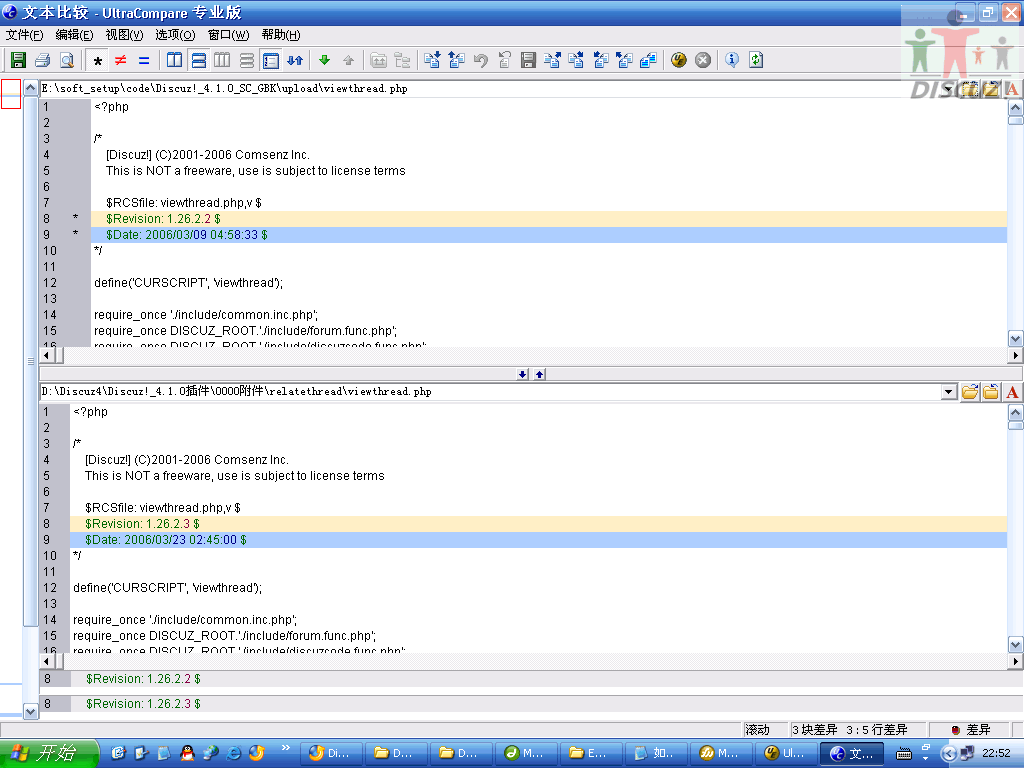1024x768 pixels.
Task: Click the 滚动 status bar entry
Action: point(766,730)
